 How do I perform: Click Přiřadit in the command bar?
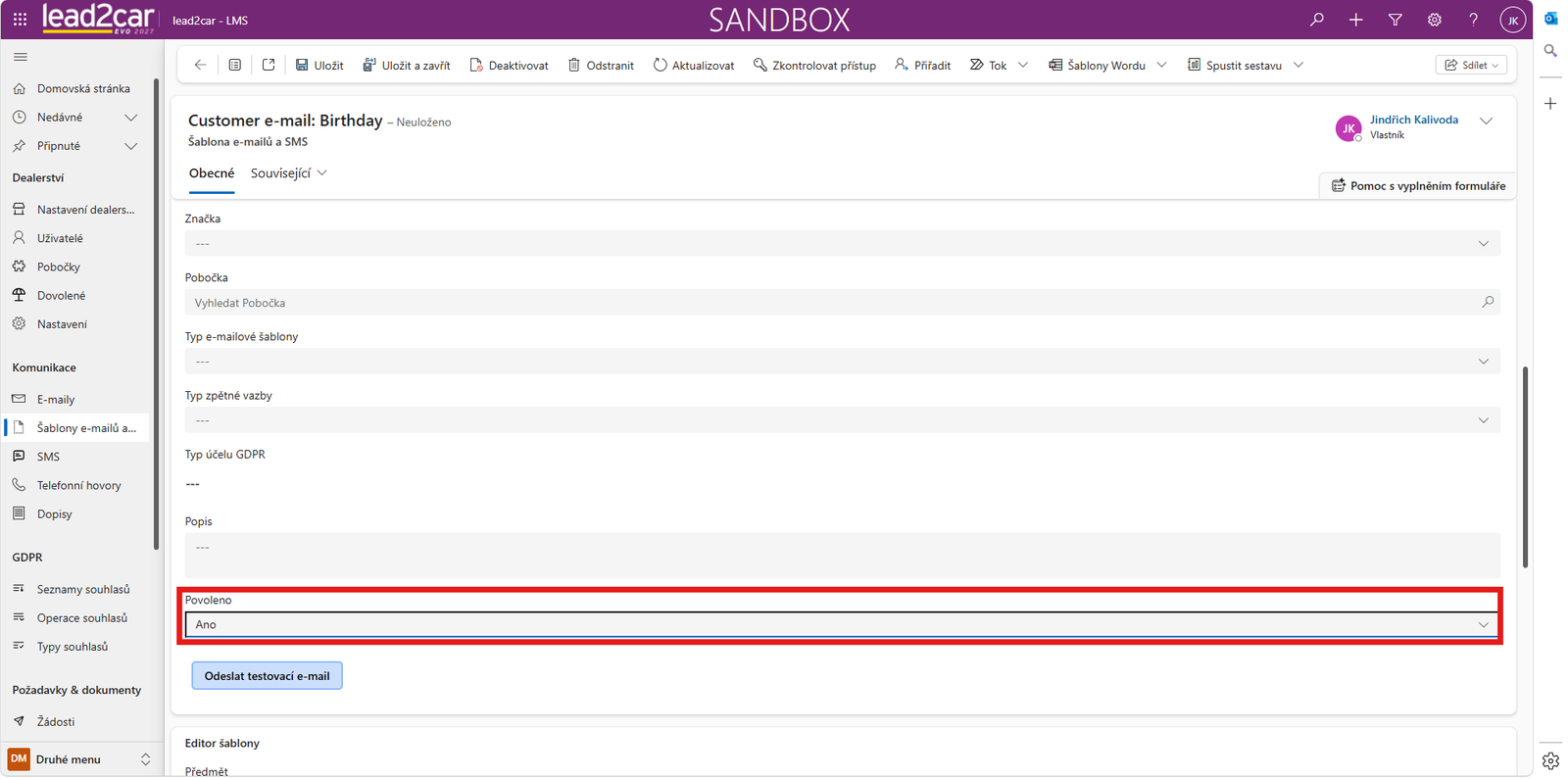923,66
